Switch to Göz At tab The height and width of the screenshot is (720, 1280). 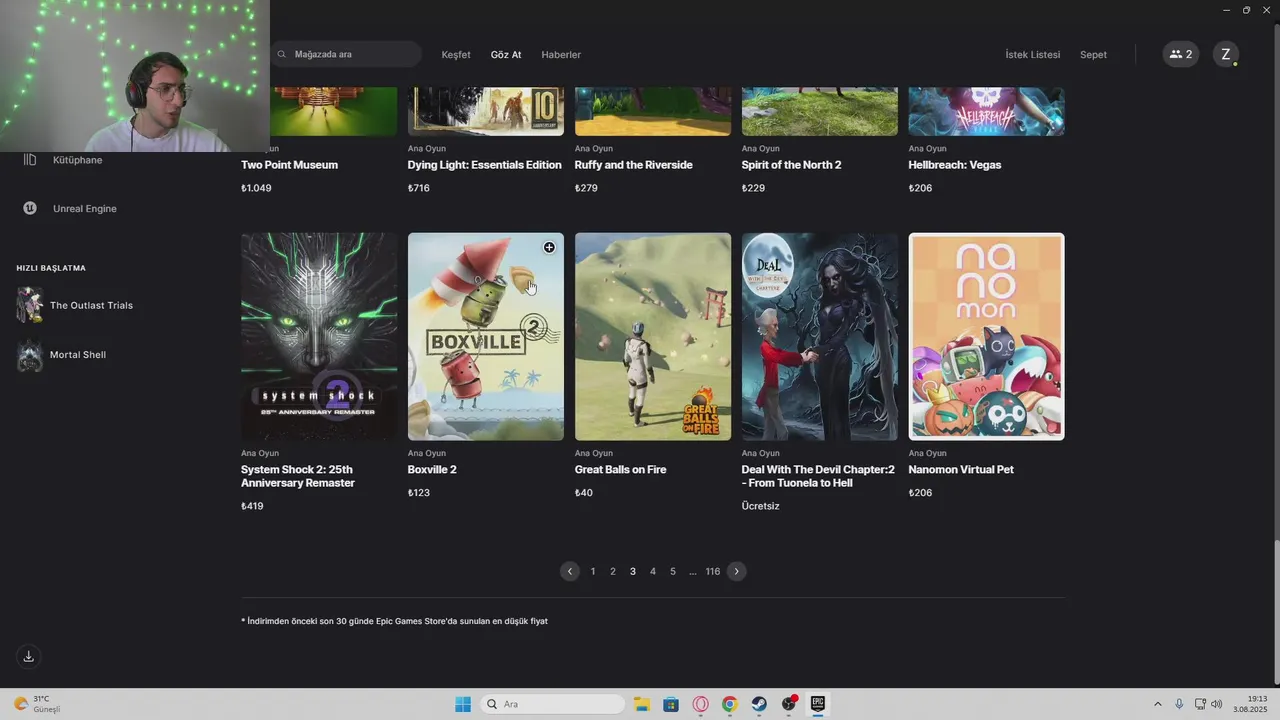click(506, 55)
